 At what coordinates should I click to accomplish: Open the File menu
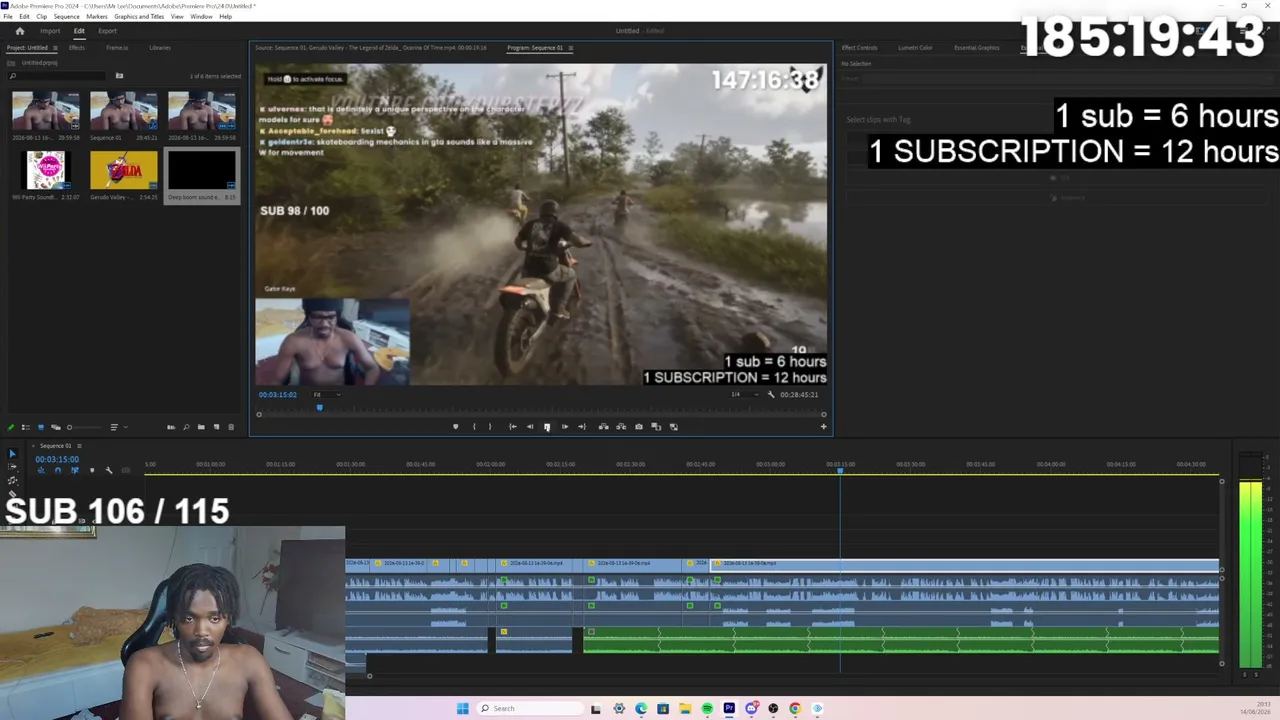[x=8, y=17]
